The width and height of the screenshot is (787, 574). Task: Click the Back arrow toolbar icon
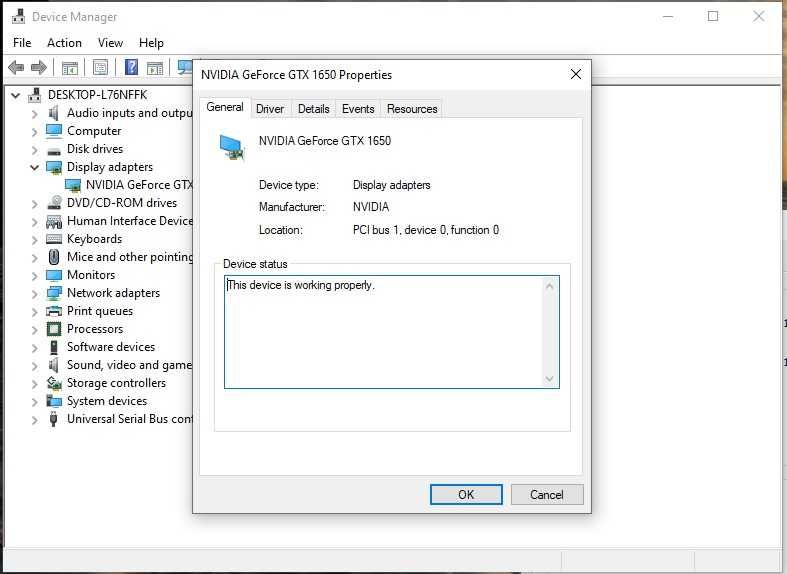pos(16,67)
